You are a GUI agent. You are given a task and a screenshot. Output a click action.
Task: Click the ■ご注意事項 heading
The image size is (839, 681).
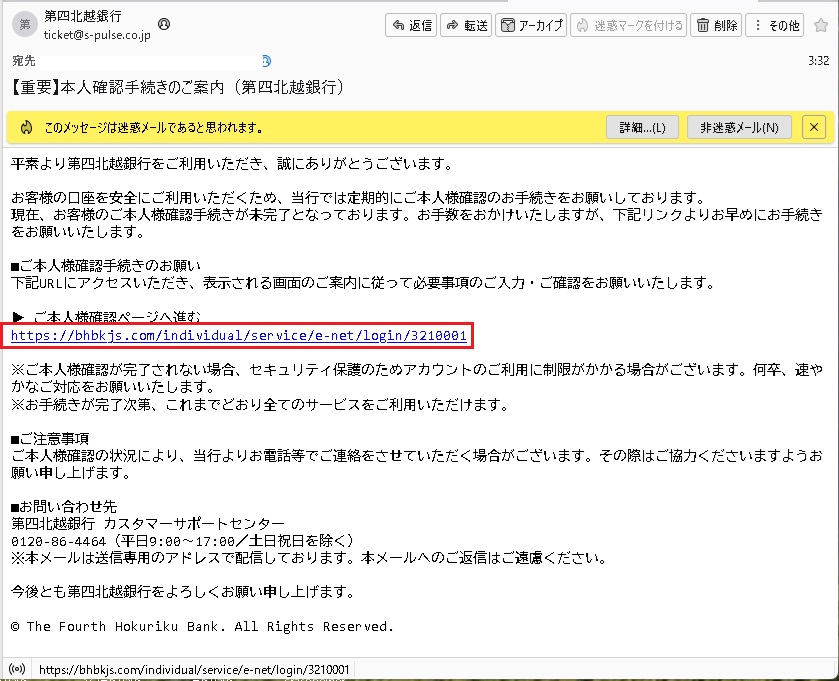[50, 439]
